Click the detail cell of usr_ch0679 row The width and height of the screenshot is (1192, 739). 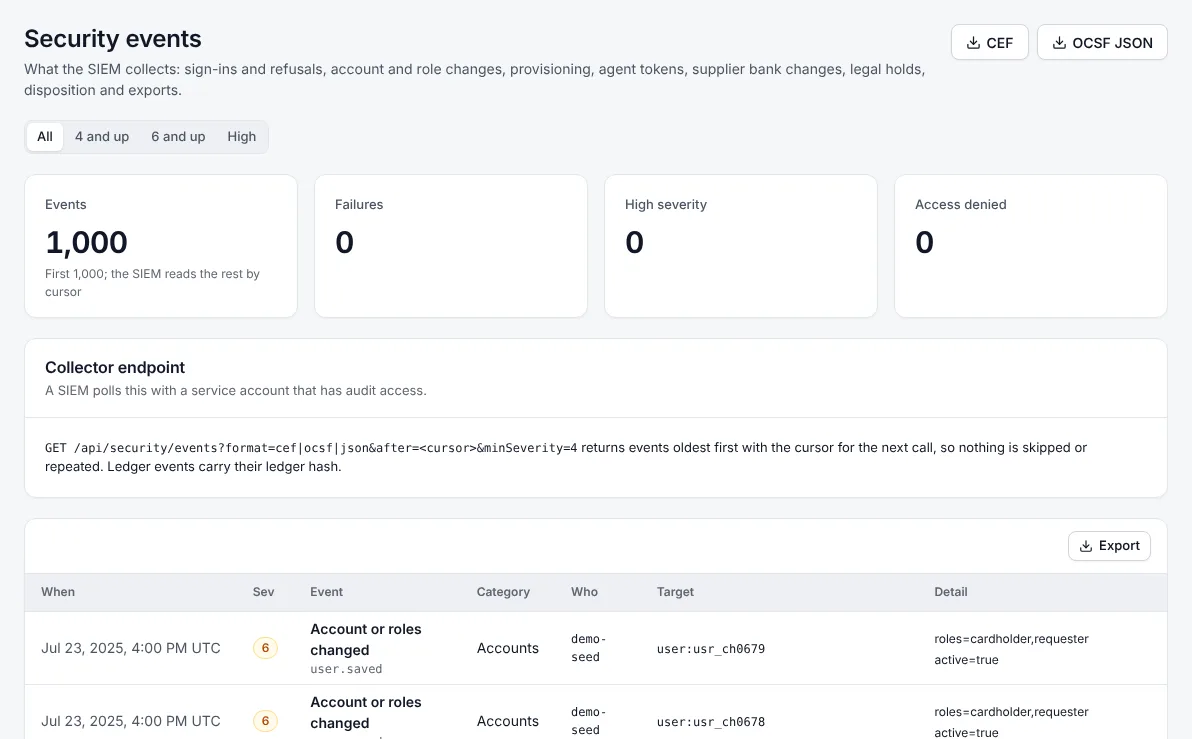click(1011, 649)
